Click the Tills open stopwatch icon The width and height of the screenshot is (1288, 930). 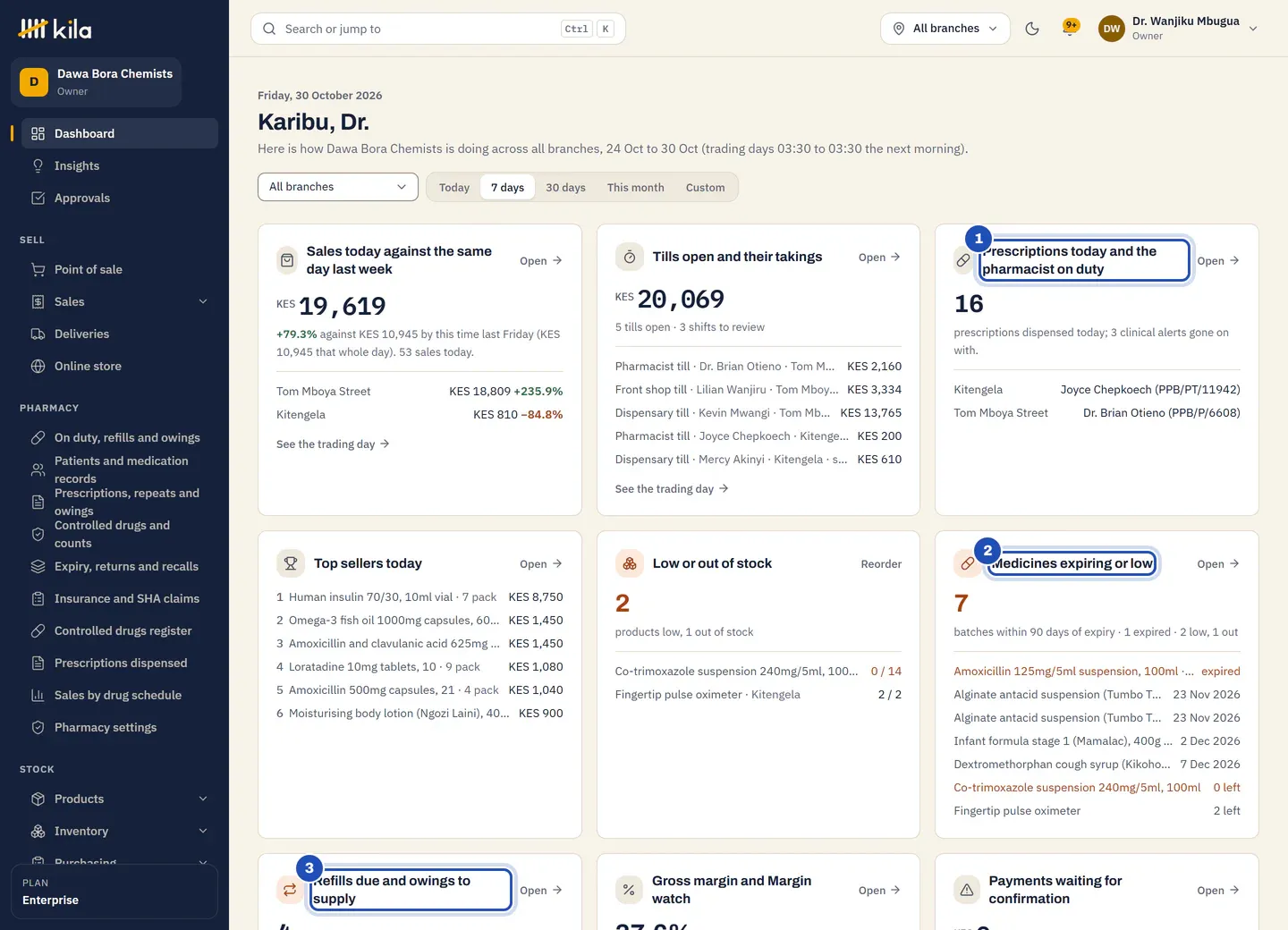pyautogui.click(x=629, y=257)
